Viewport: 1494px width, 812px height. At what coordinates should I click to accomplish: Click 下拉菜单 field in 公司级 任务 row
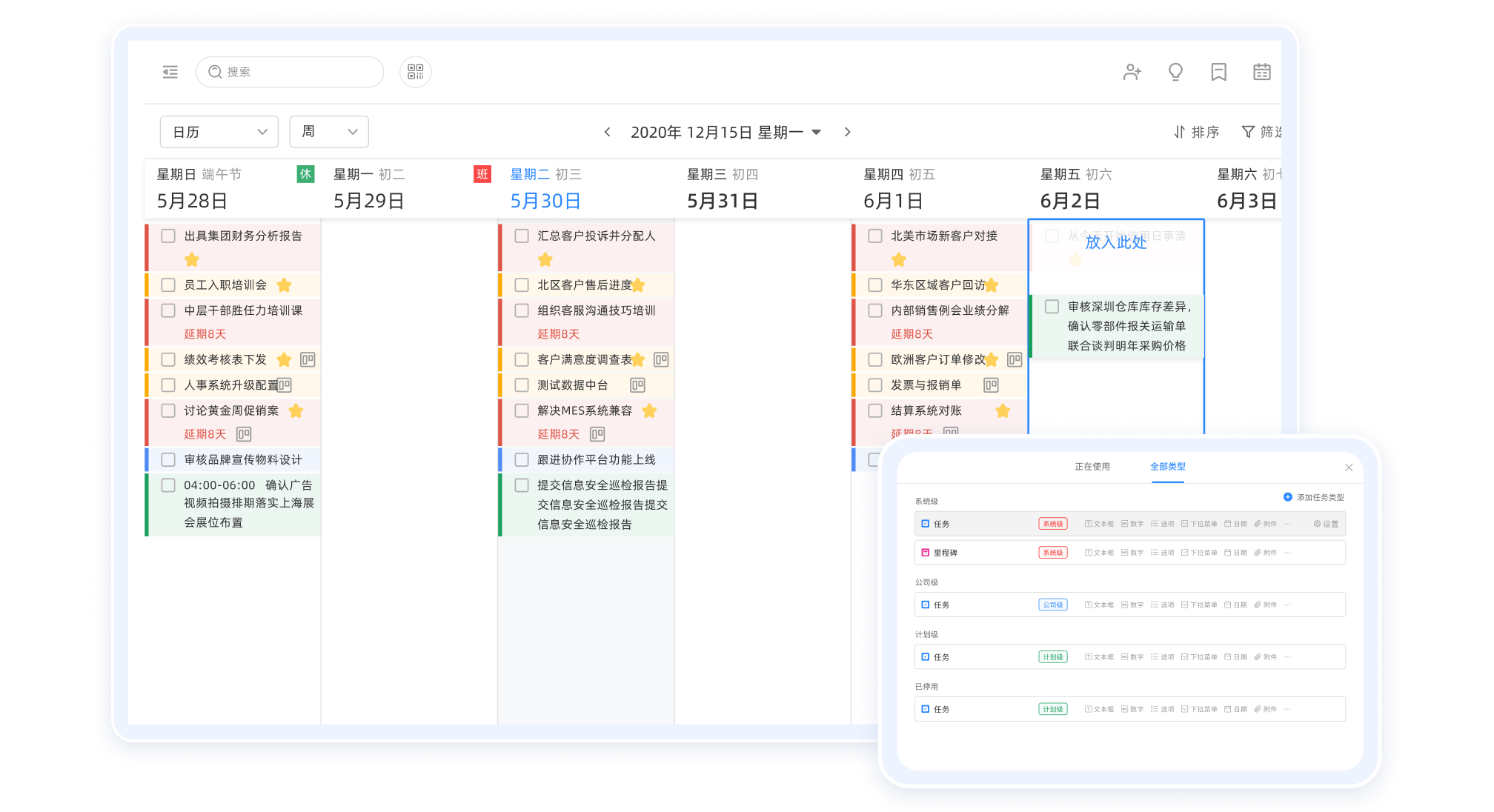point(1199,605)
